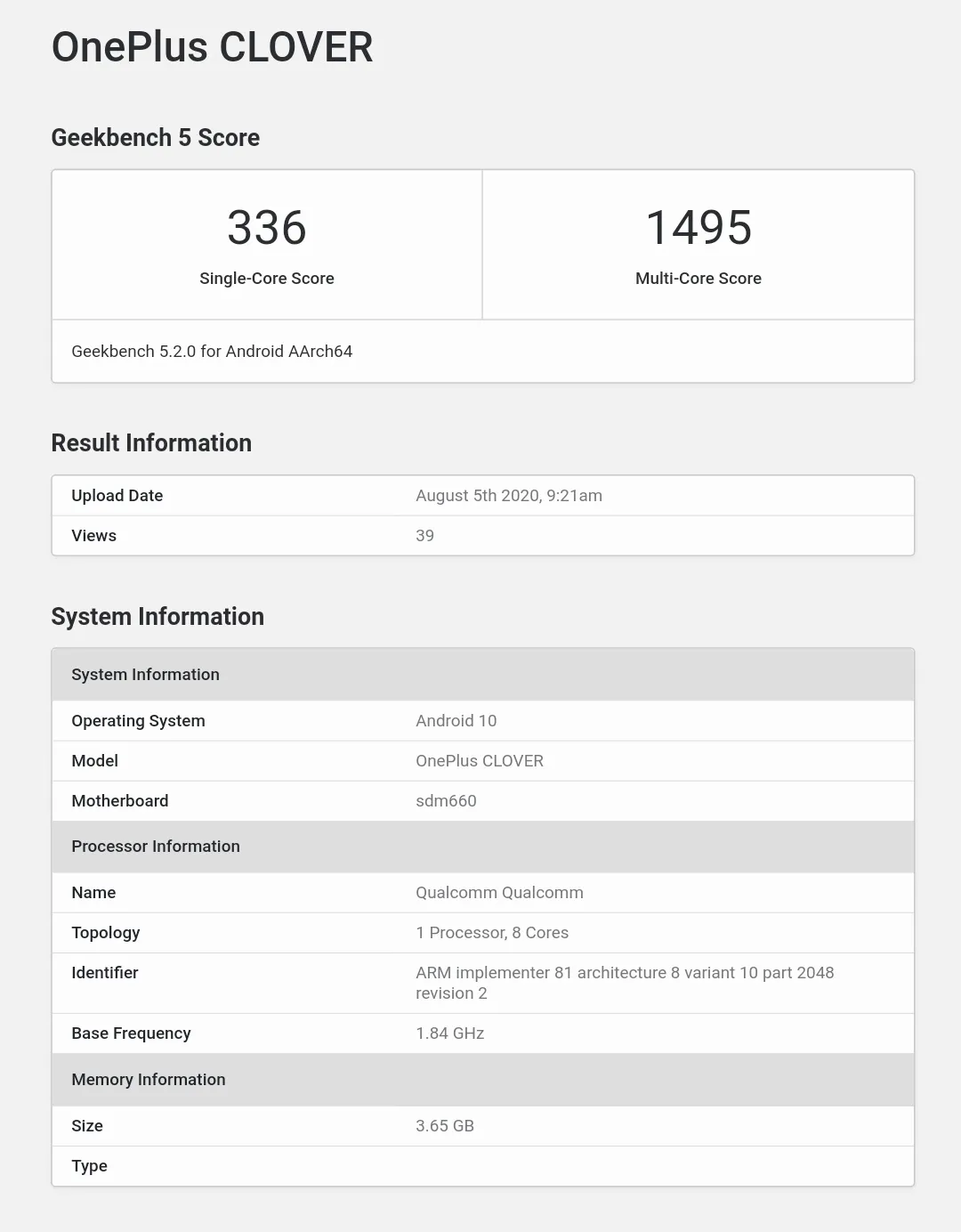Screen dimensions: 961x1232
Task: Click the Result Information heading
Action: 151,443
